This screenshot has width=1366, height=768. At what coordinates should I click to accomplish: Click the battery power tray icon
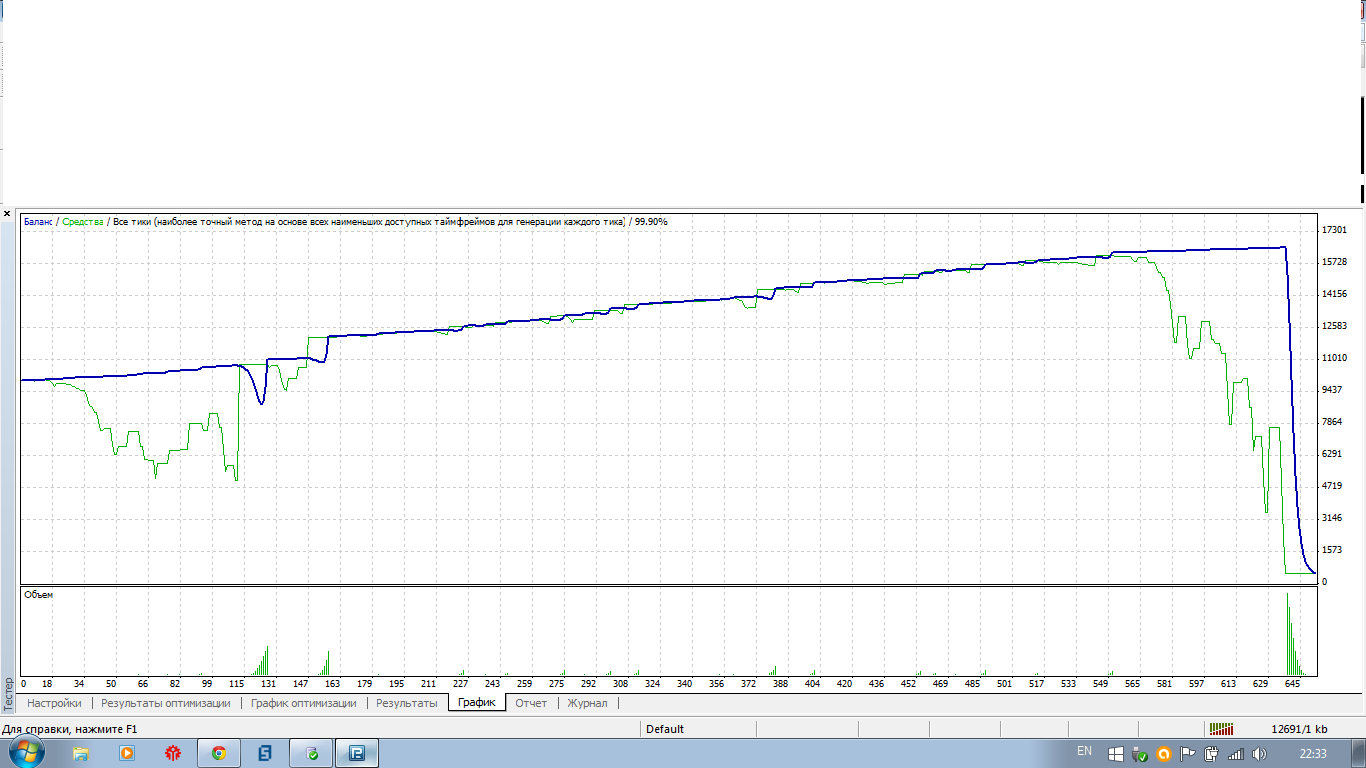coord(1212,754)
